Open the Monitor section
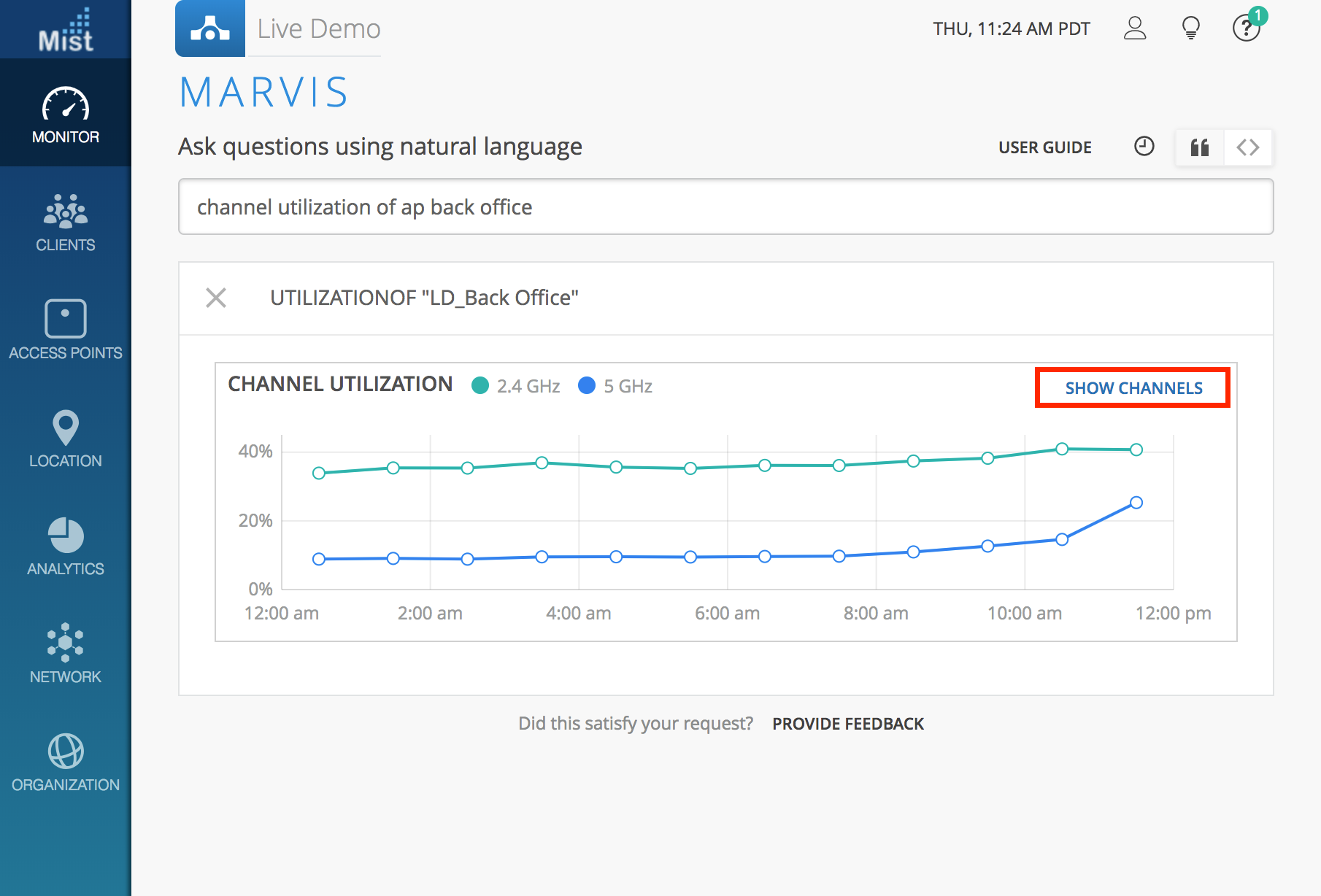Image resolution: width=1321 pixels, height=896 pixels. 66,115
